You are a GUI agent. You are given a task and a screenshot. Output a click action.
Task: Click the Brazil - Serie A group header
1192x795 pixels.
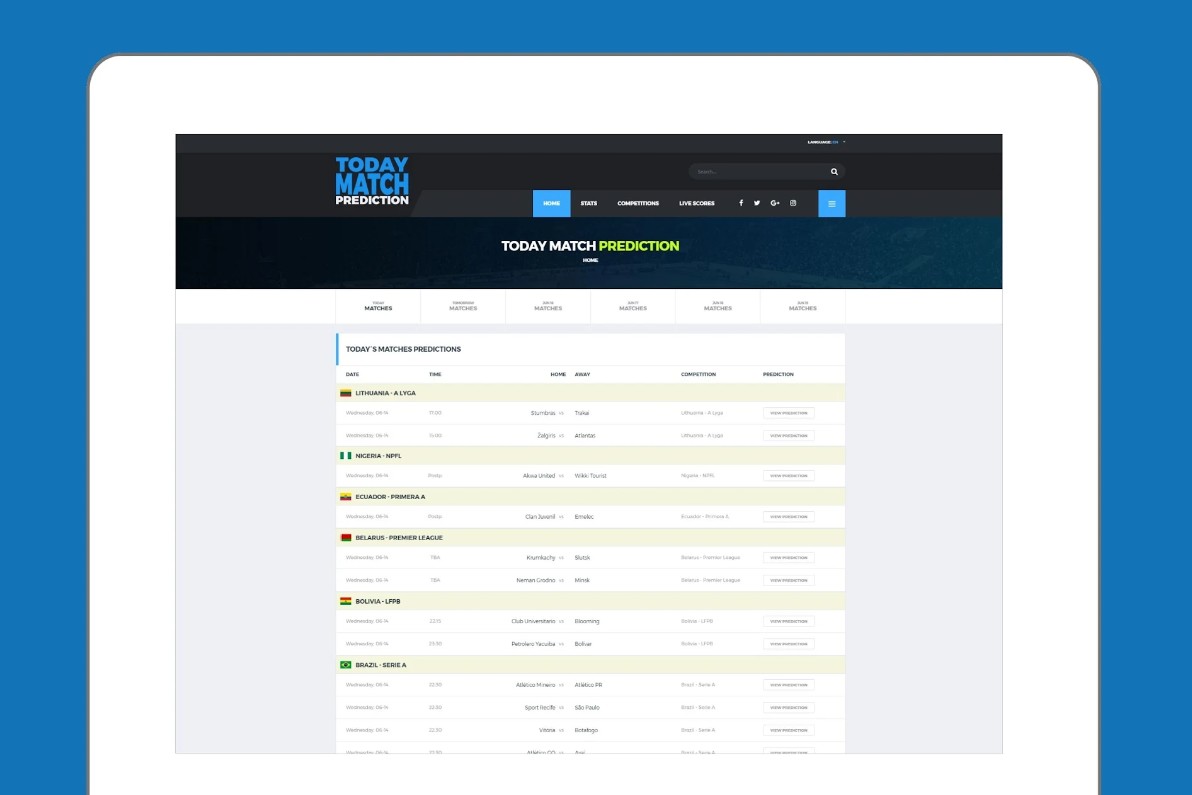(591, 665)
